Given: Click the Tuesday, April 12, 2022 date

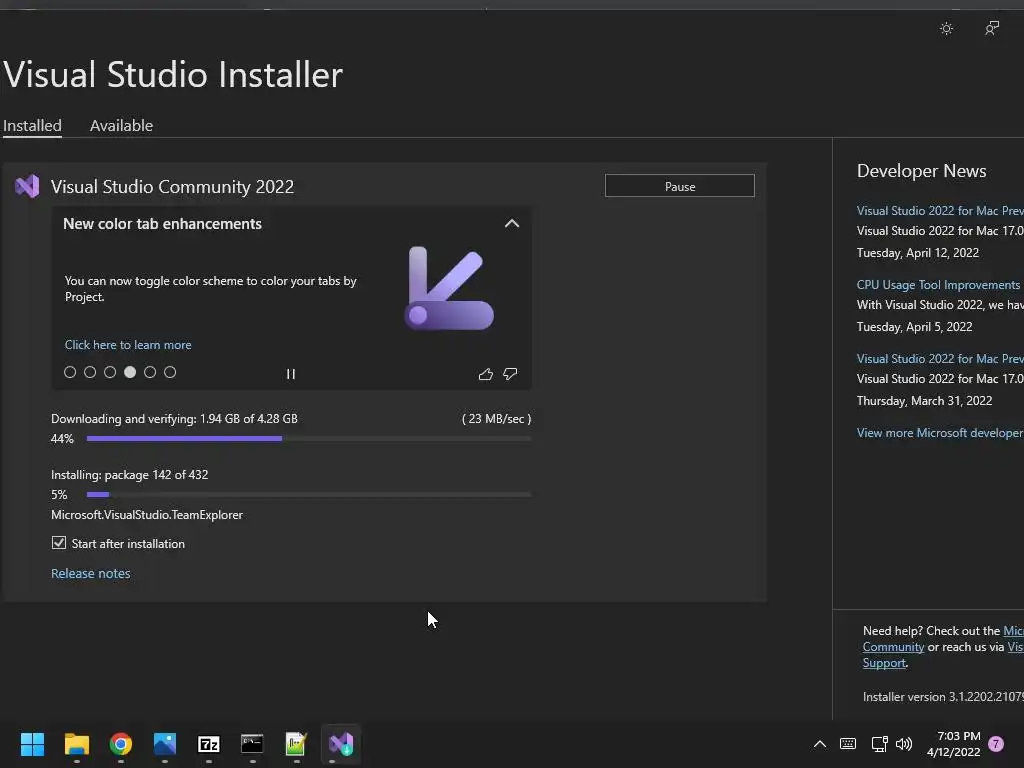Looking at the screenshot, I should click(x=918, y=253).
